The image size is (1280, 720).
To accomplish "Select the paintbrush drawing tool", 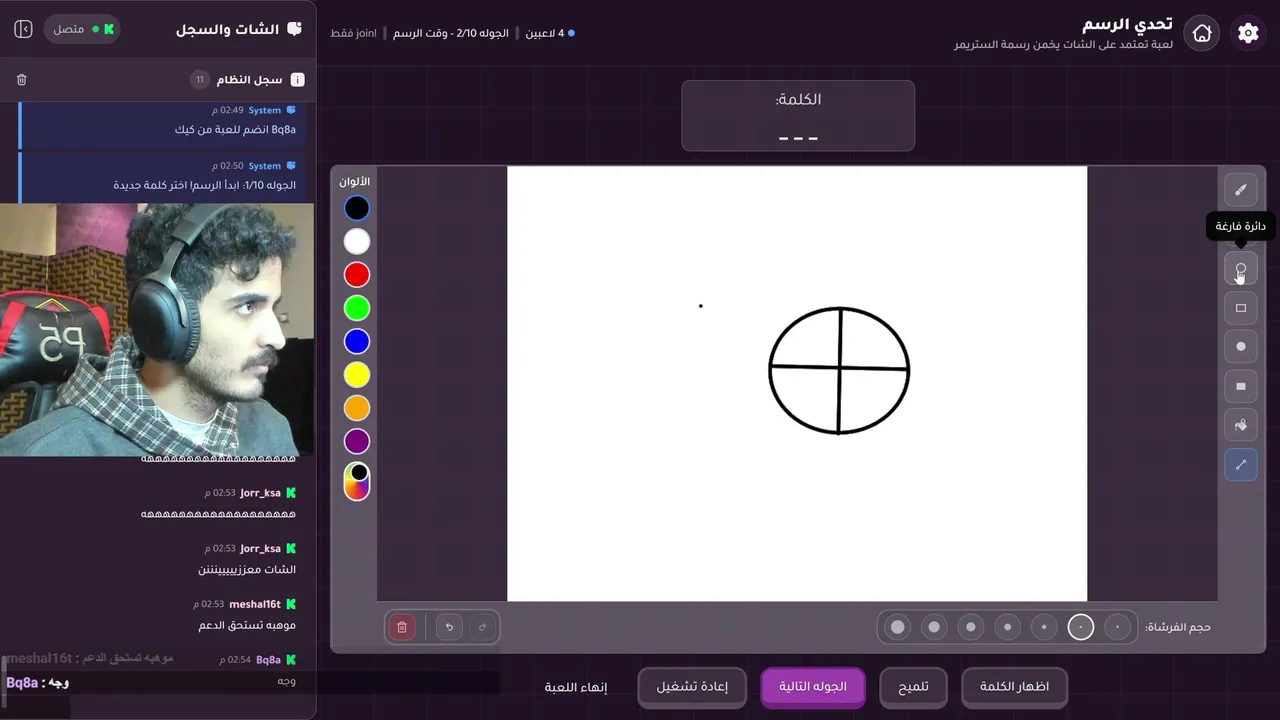I will coord(1241,189).
